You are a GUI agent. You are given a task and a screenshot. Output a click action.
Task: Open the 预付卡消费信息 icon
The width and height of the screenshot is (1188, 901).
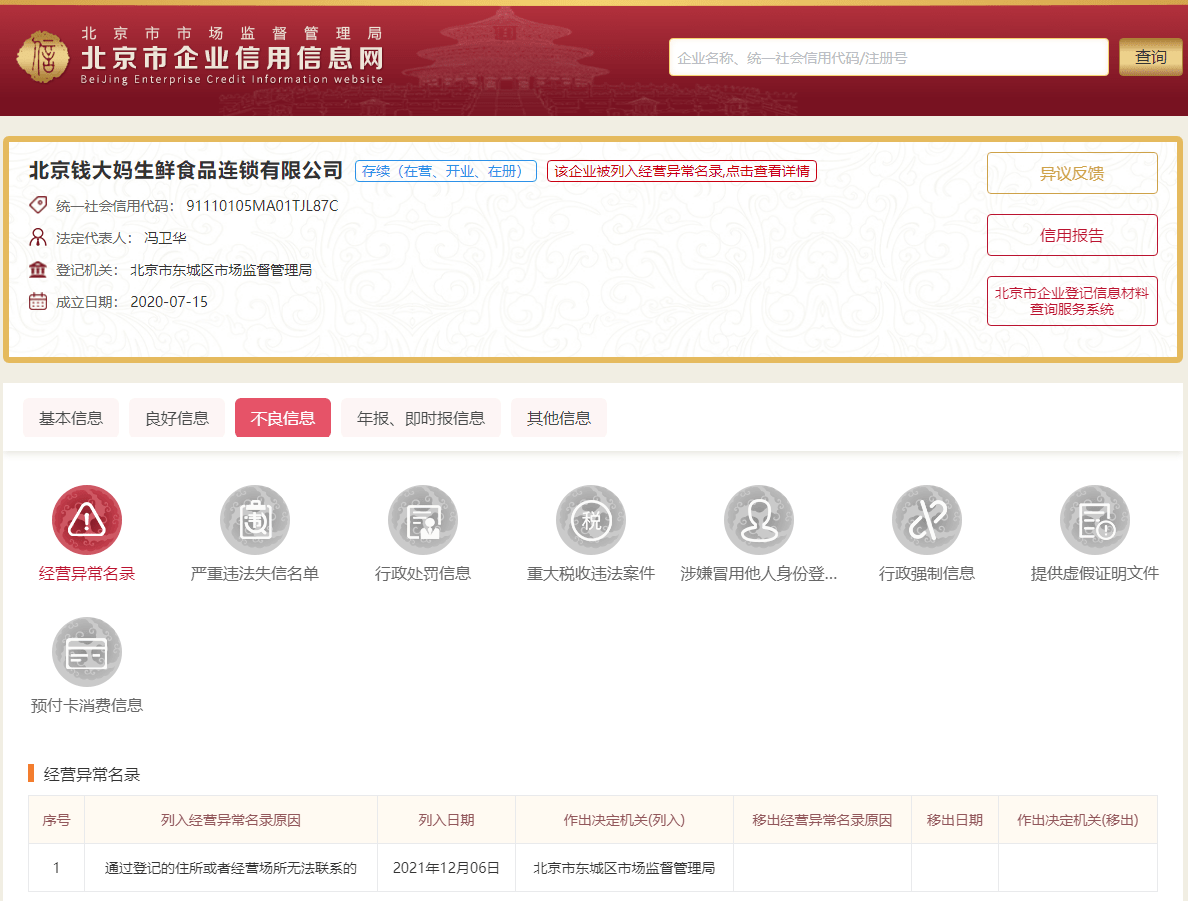pyautogui.click(x=87, y=651)
